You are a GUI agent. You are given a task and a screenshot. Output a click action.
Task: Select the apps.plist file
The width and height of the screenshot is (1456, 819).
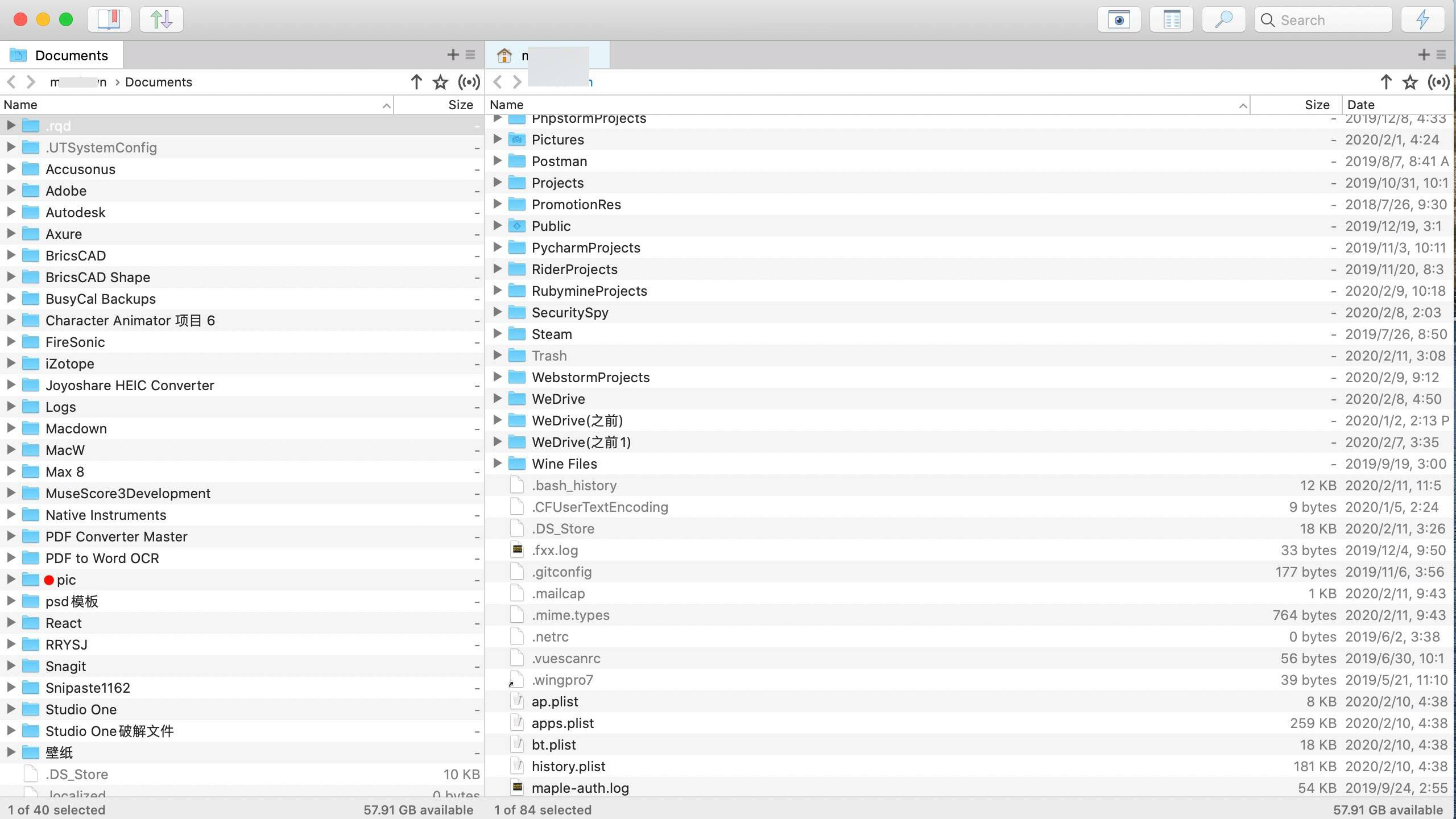[x=969, y=723]
